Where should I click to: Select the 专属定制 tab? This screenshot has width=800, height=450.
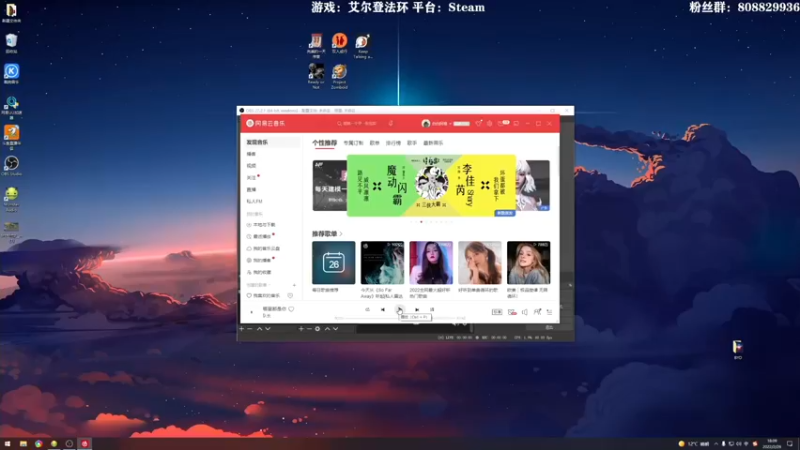(353, 143)
